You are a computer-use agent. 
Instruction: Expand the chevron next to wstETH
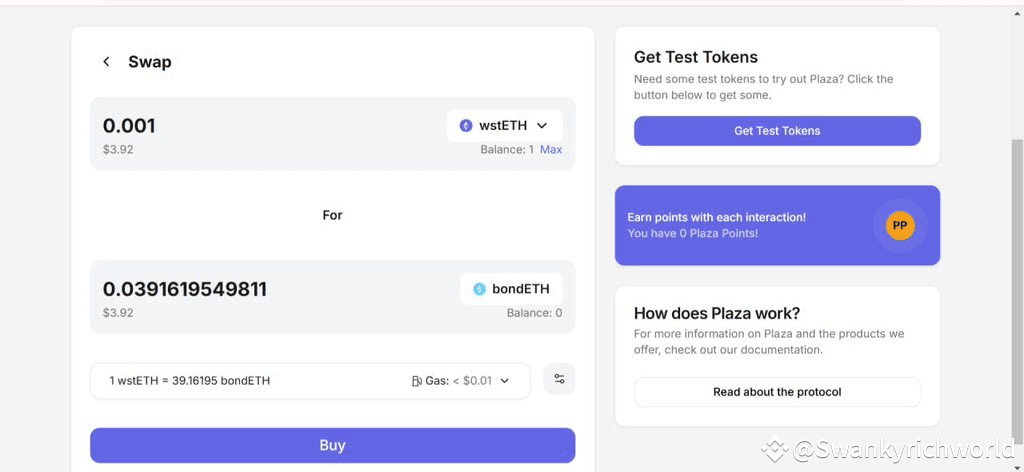542,126
